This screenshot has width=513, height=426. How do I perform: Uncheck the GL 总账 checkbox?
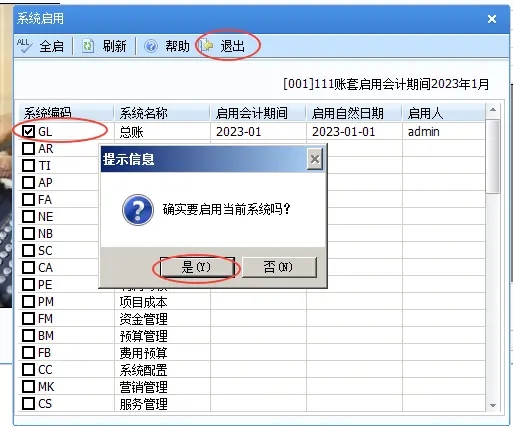click(x=28, y=131)
